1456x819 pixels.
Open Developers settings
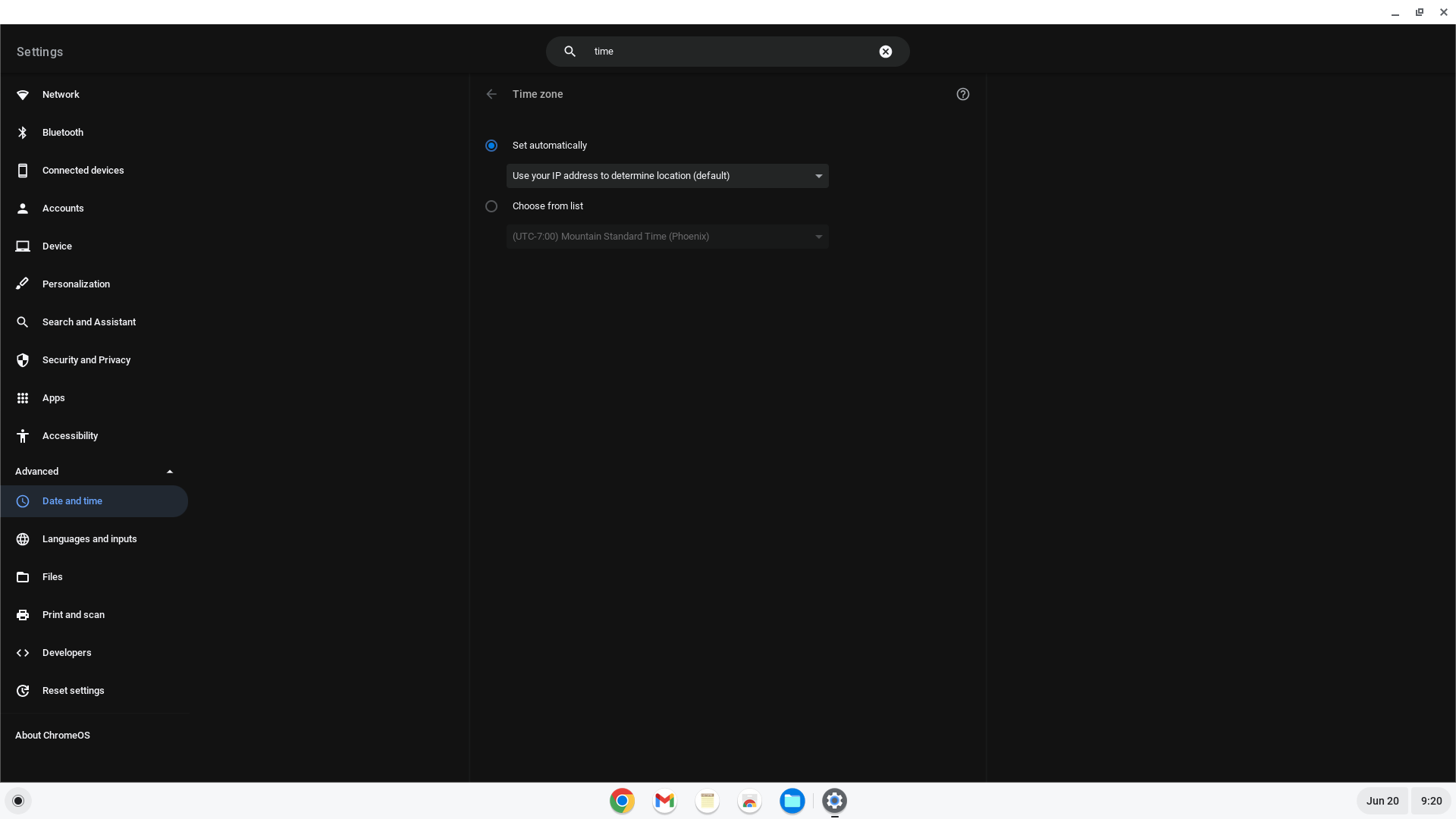94,653
